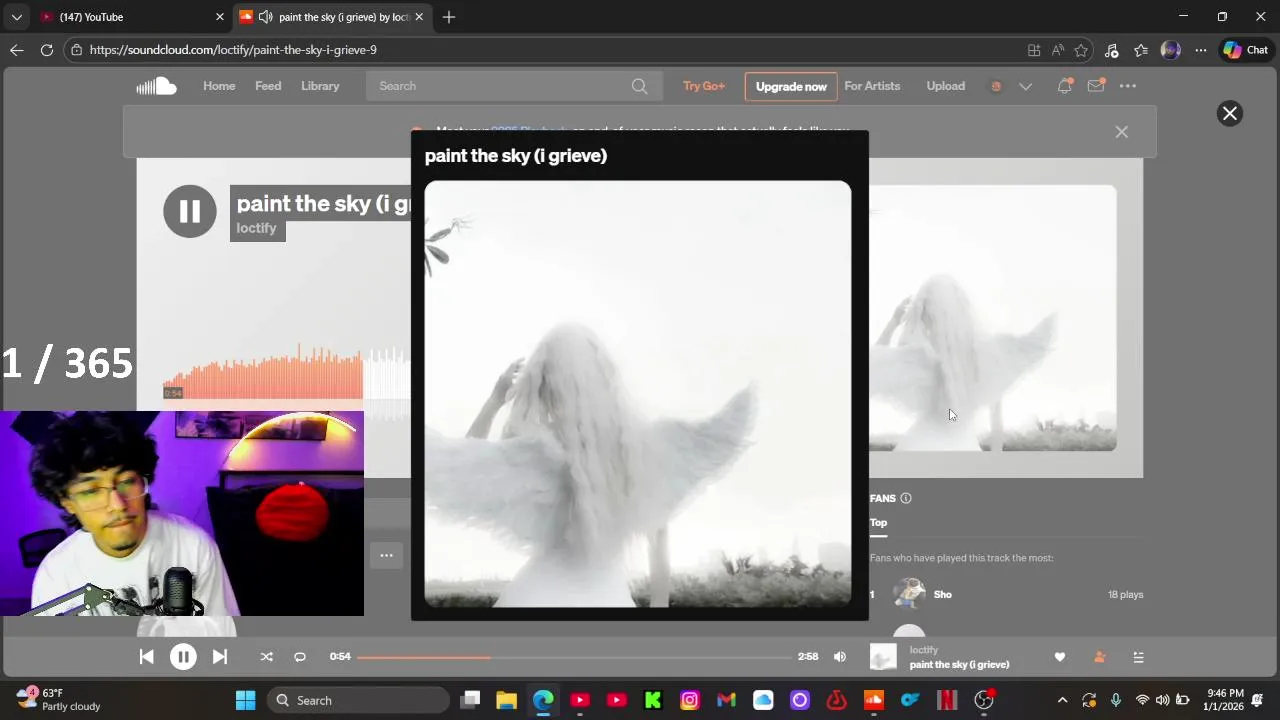Open the browser Favorites list

pos(1141,50)
